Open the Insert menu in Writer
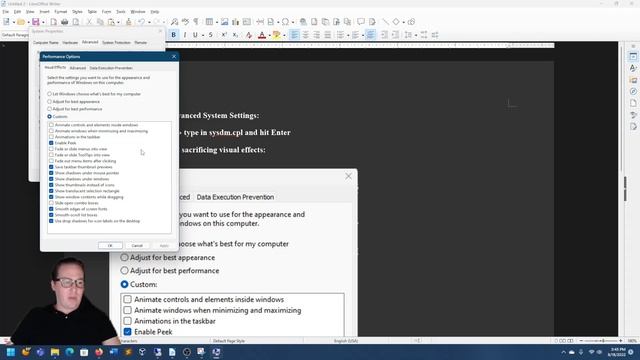The width and height of the screenshot is (640, 360). point(44,12)
